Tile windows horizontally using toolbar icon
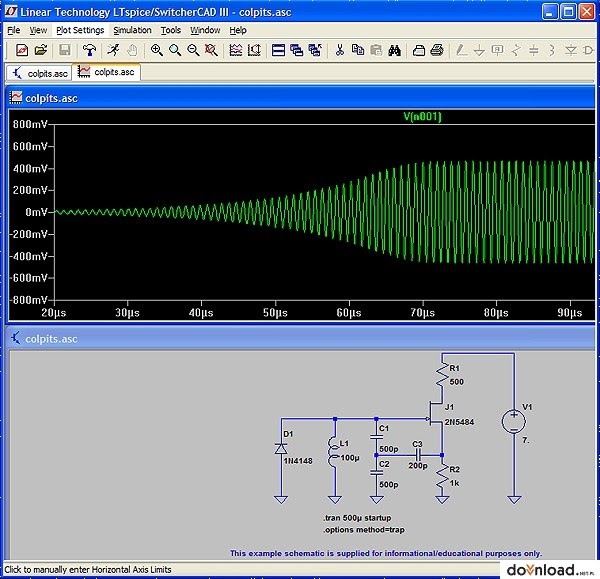This screenshot has height=579, width=600. [278, 50]
